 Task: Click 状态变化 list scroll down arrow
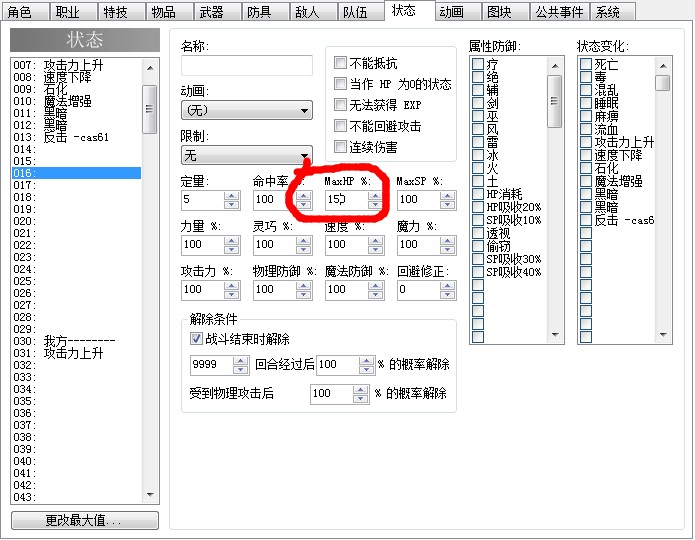click(x=663, y=335)
